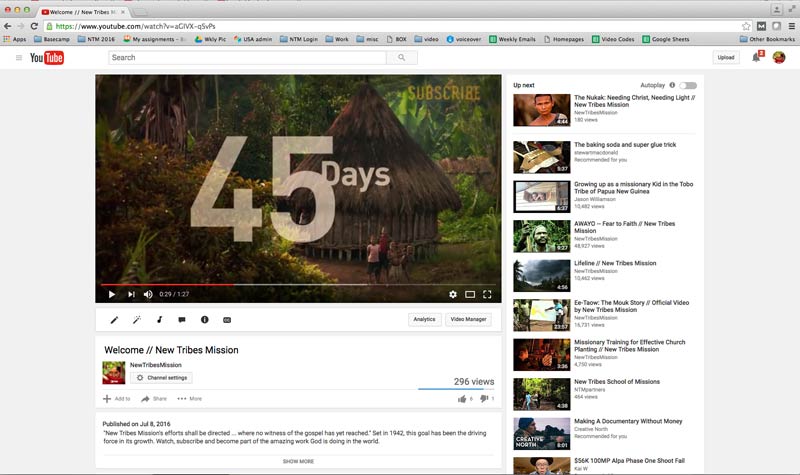Open Add to playlist menu
Image resolution: width=800 pixels, height=475 pixels.
click(117, 399)
